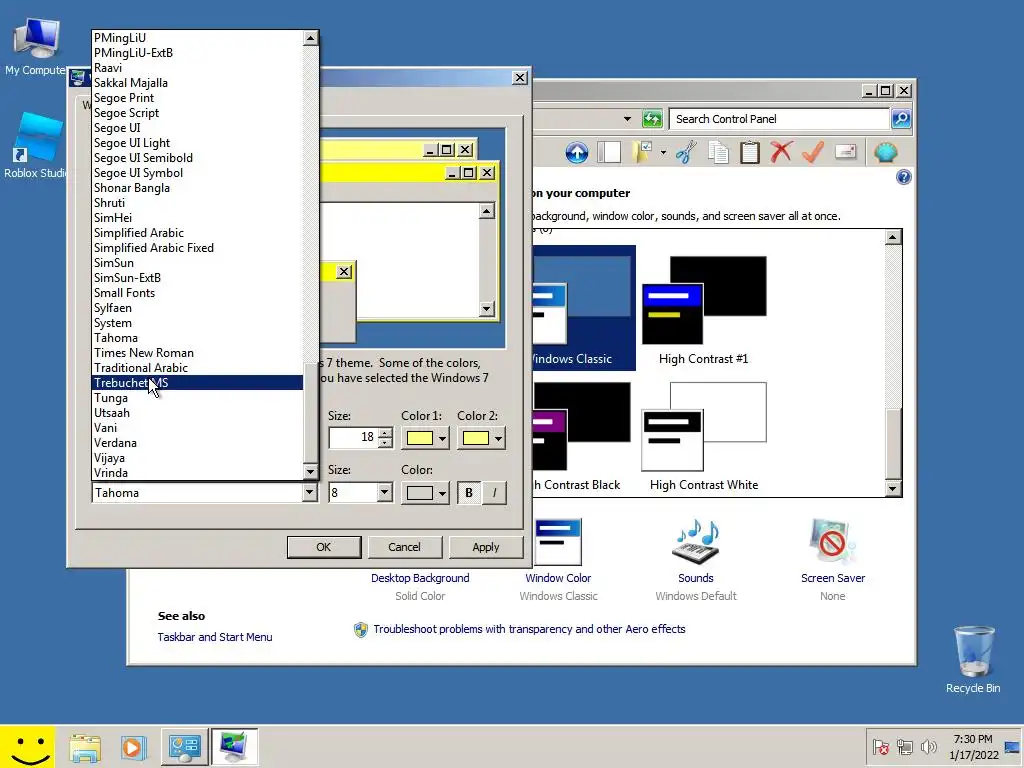This screenshot has width=1024, height=768.
Task: Click the shell icon in toolbar
Action: pos(886,153)
